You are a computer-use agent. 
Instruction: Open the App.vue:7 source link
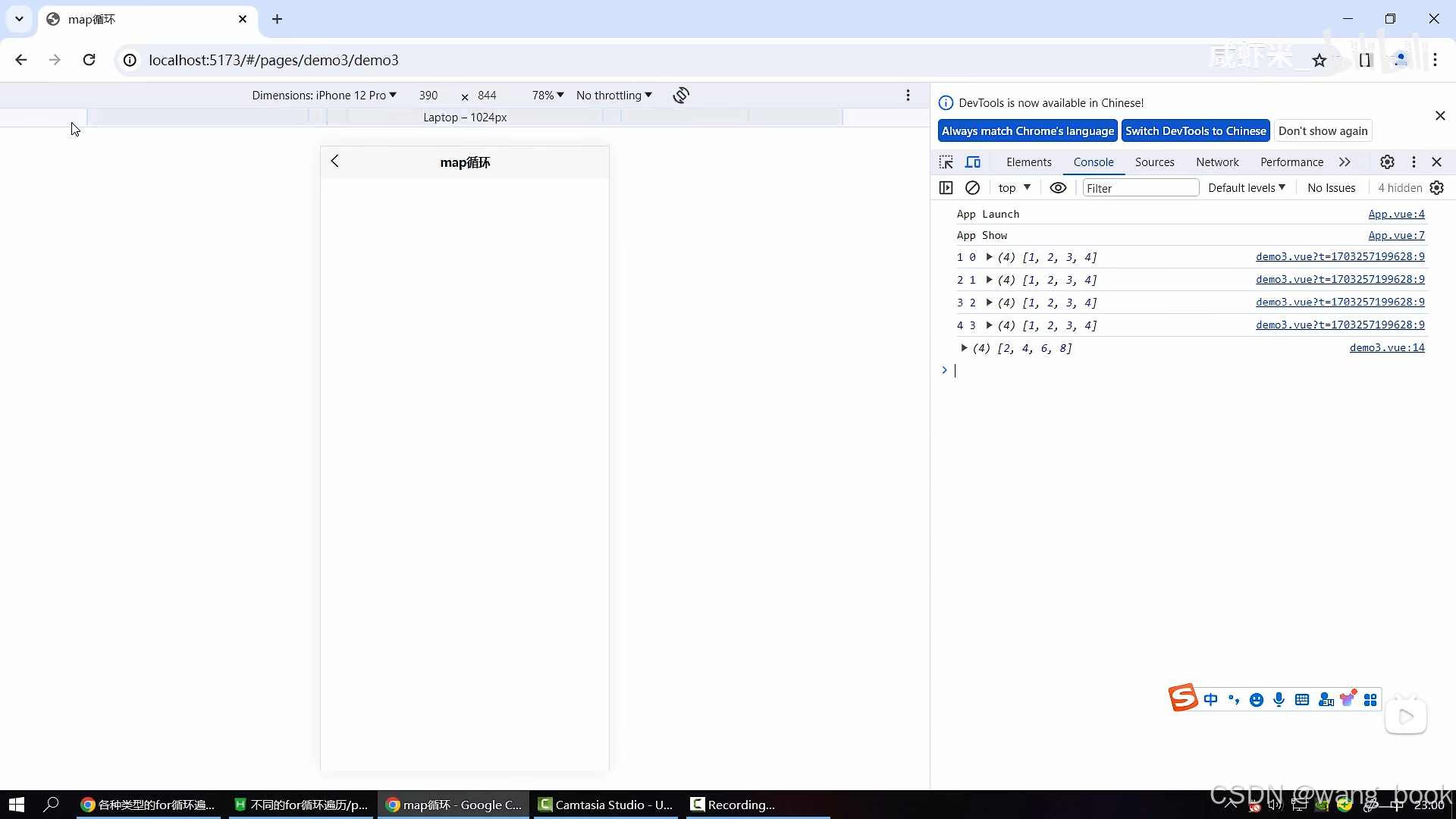(x=1396, y=235)
